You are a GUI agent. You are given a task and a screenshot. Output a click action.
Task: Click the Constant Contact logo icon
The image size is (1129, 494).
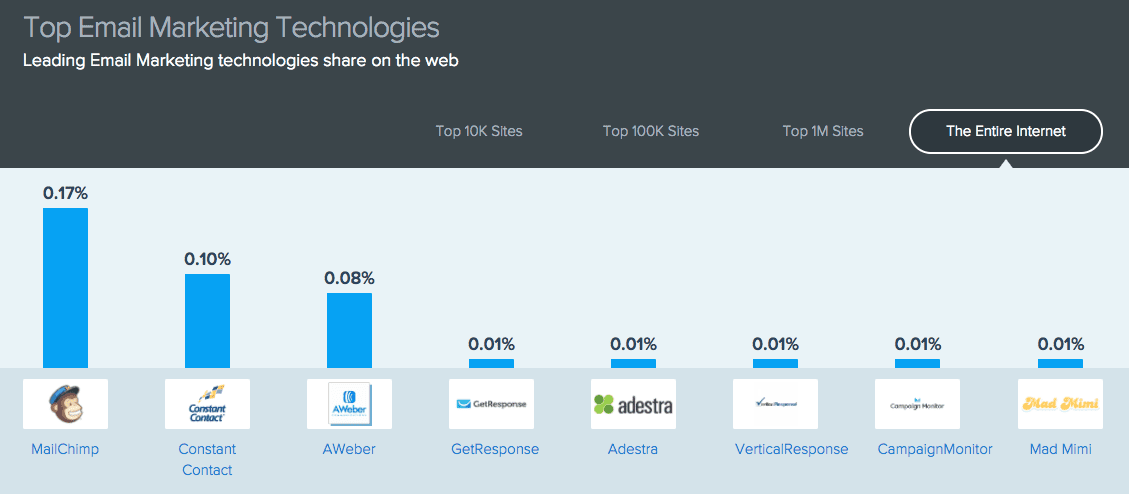pyautogui.click(x=207, y=404)
